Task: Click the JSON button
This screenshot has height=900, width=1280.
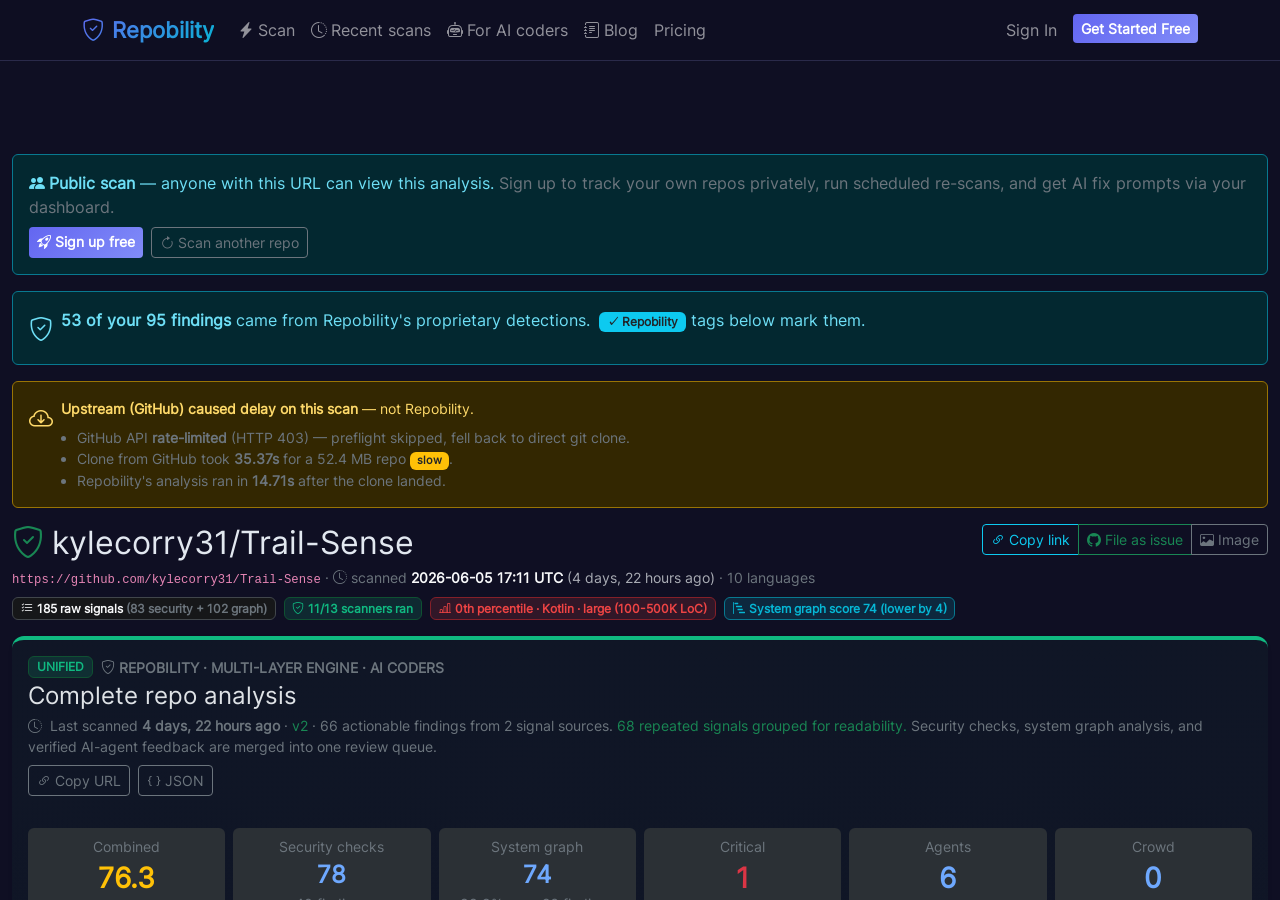Action: (175, 780)
